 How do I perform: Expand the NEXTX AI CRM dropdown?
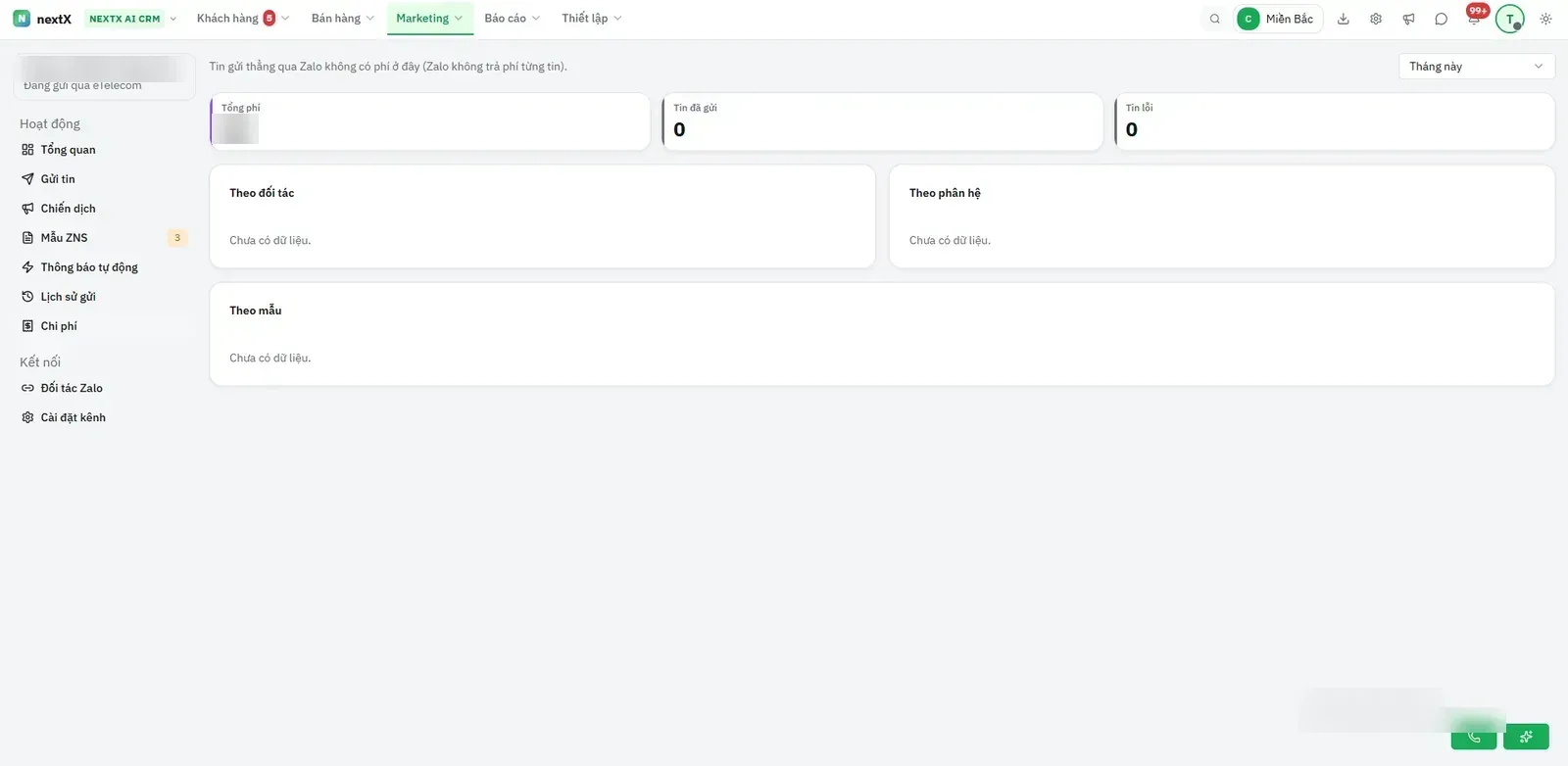[132, 19]
